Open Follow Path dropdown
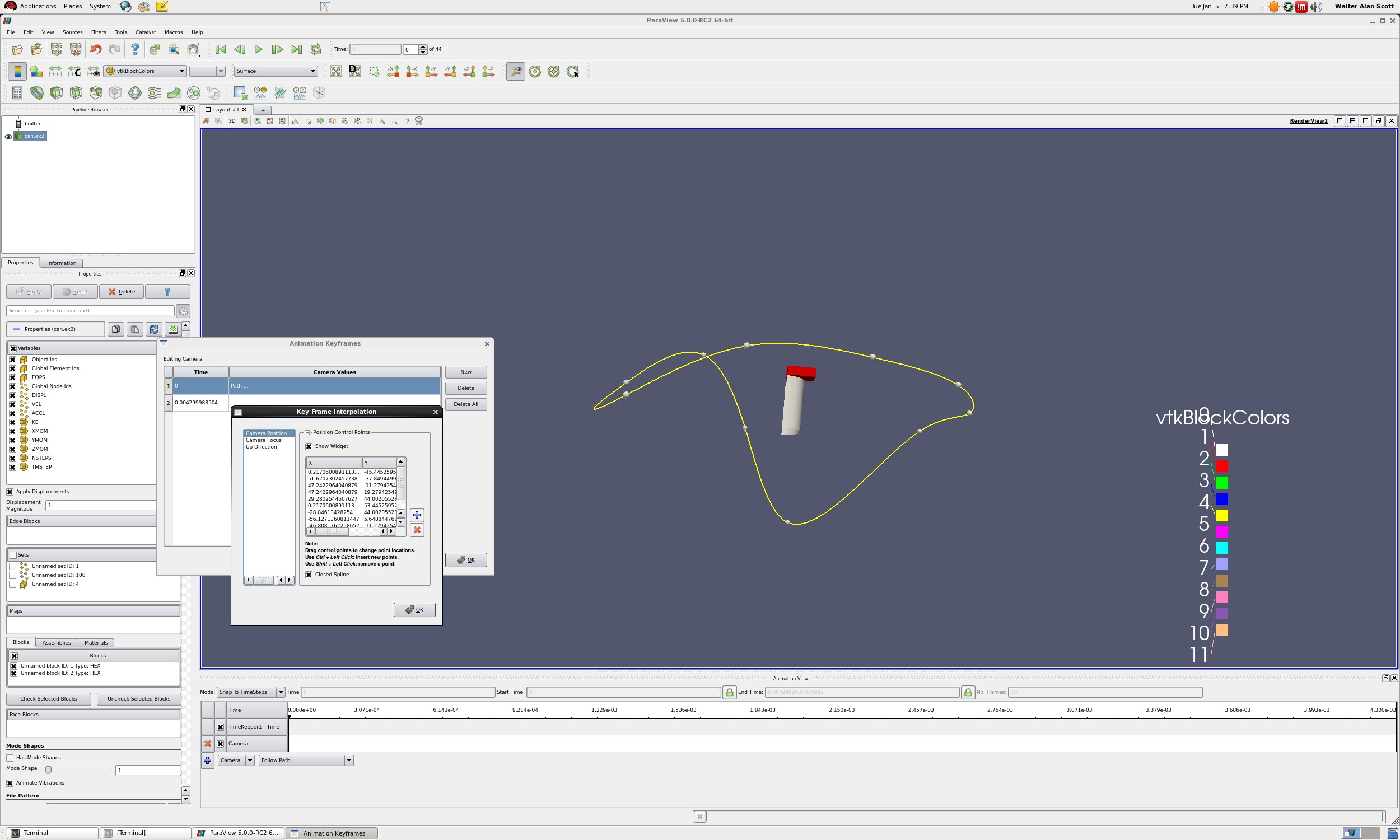 click(306, 760)
